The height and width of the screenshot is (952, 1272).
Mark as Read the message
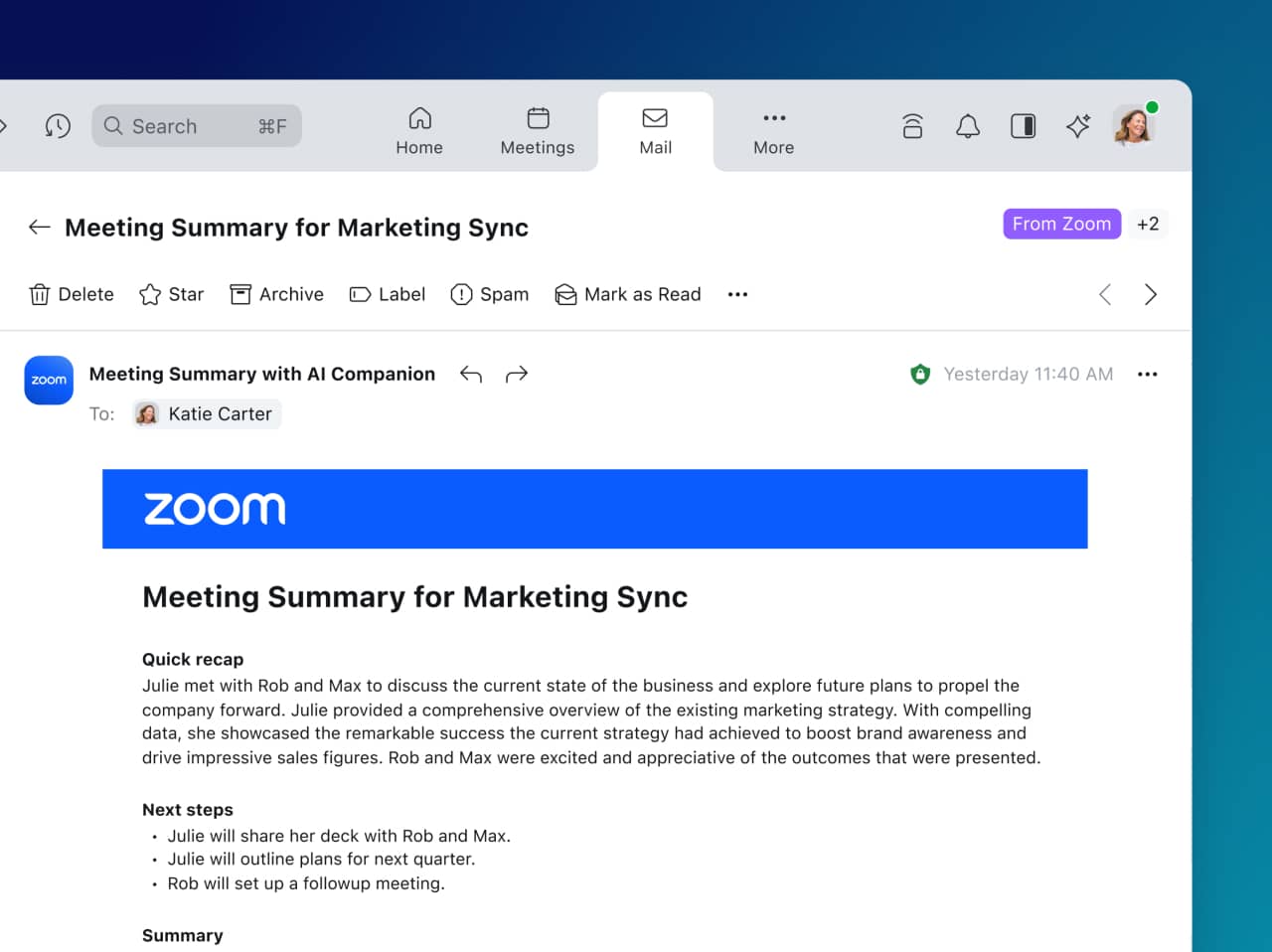click(628, 294)
